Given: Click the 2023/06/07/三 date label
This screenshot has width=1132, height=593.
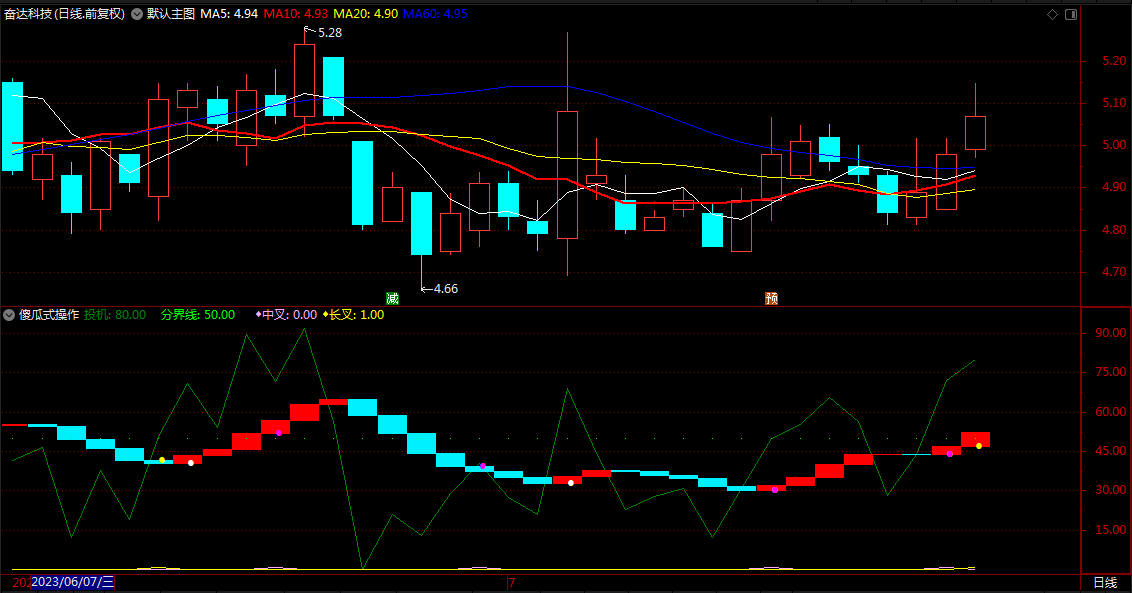Looking at the screenshot, I should click(72, 582).
